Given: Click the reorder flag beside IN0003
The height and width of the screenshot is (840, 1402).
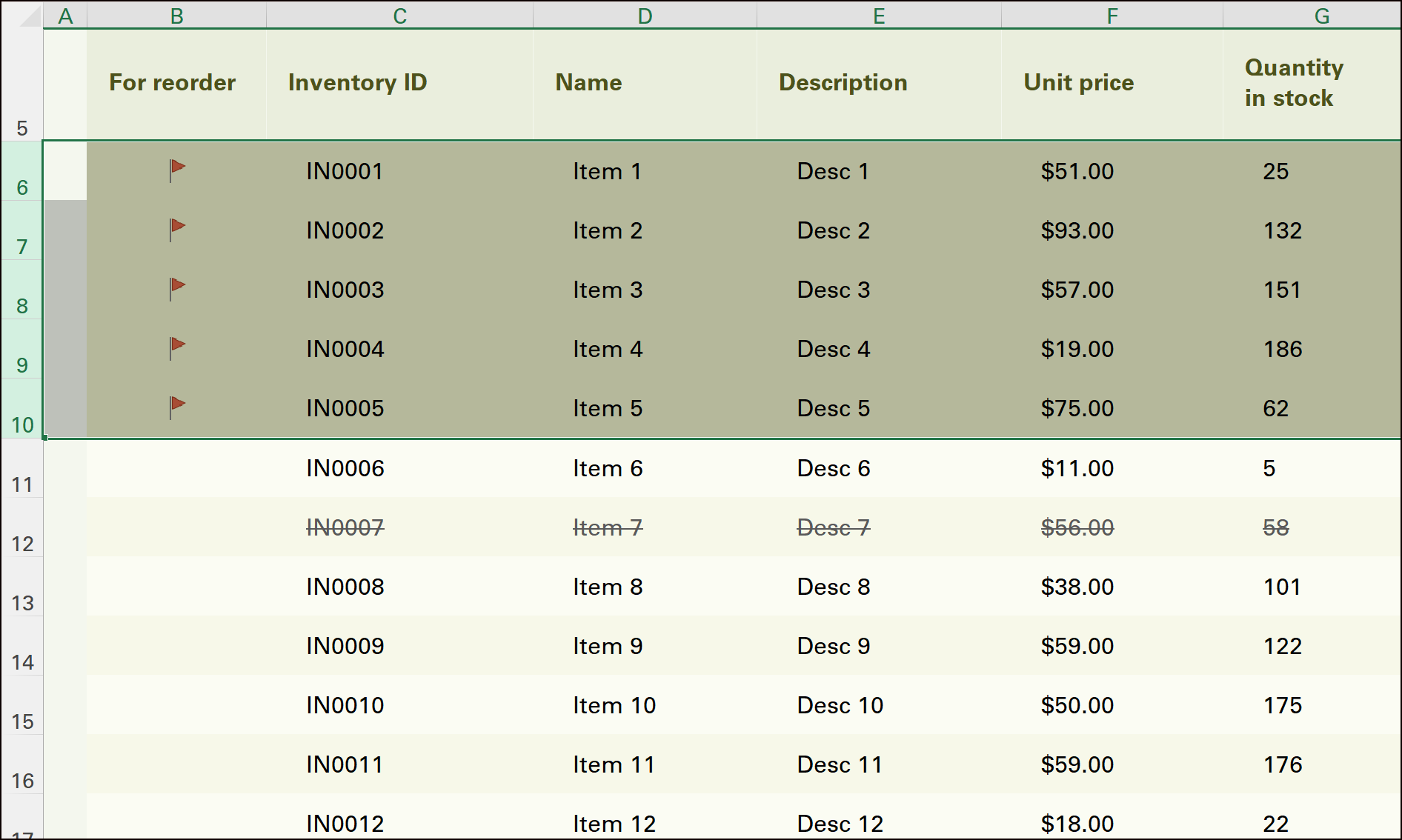Looking at the screenshot, I should point(177,289).
